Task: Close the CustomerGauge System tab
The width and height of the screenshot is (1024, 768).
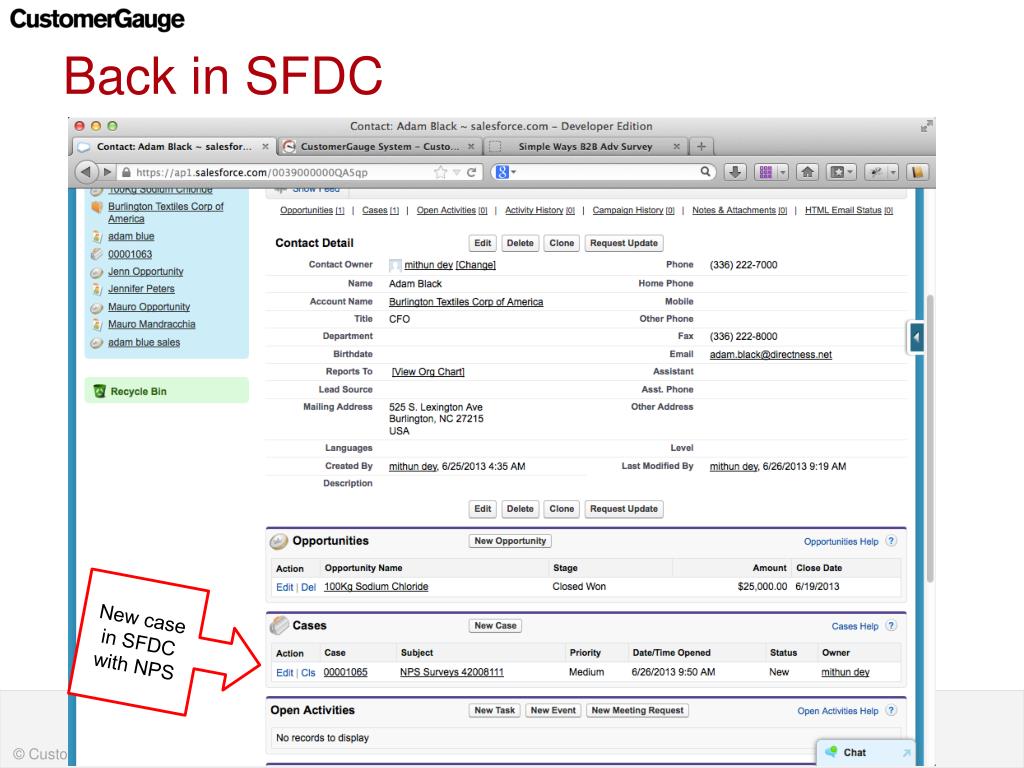Action: 471,146
